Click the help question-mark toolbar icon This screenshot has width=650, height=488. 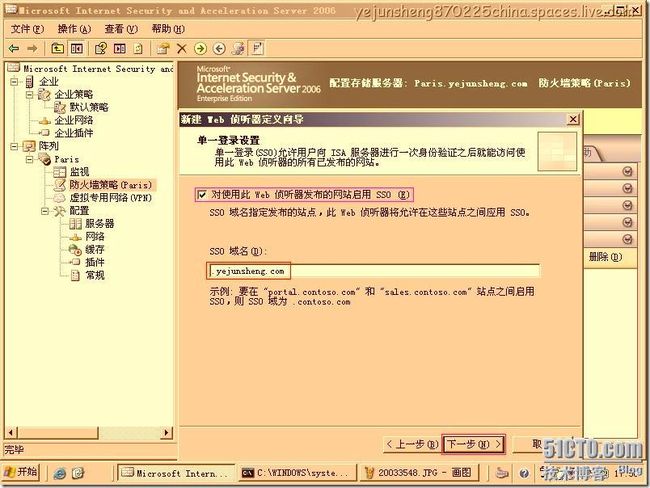pyautogui.click(x=101, y=48)
